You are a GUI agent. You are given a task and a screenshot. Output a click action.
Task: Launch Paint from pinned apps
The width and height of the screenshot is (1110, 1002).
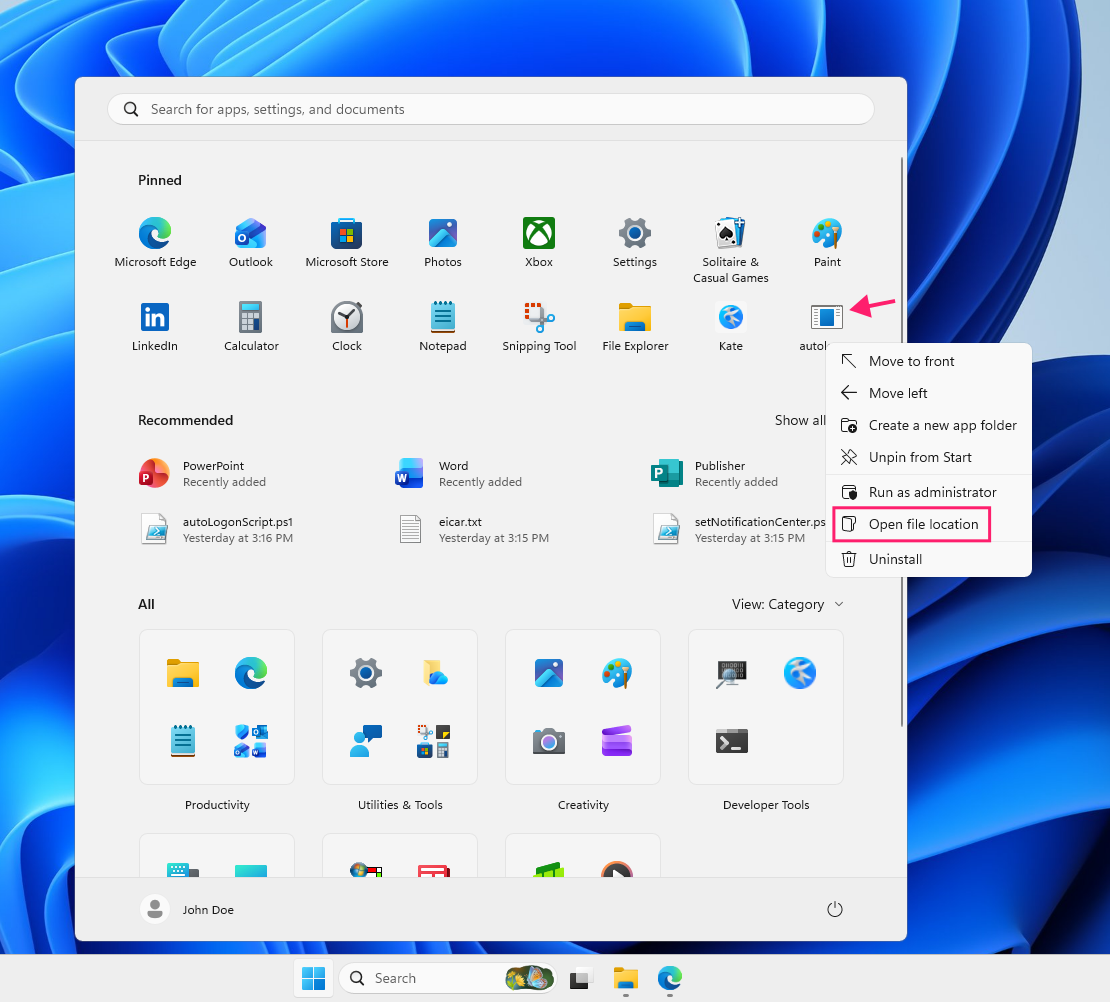pyautogui.click(x=827, y=242)
